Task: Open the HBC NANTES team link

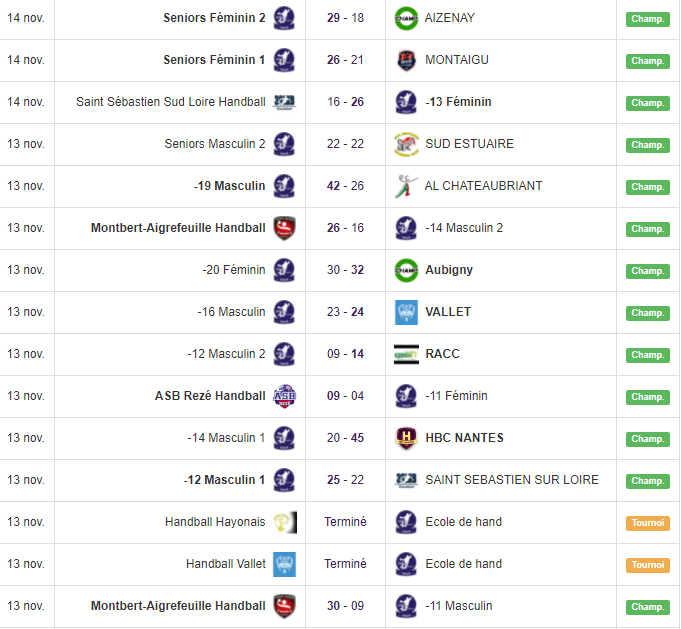Action: pyautogui.click(x=464, y=438)
